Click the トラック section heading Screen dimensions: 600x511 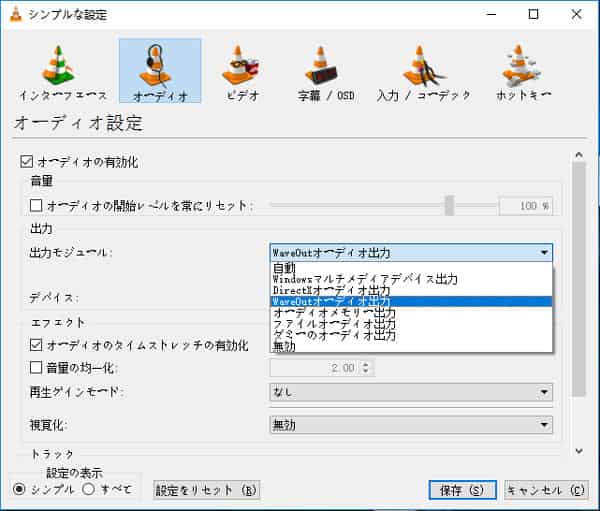(52, 454)
